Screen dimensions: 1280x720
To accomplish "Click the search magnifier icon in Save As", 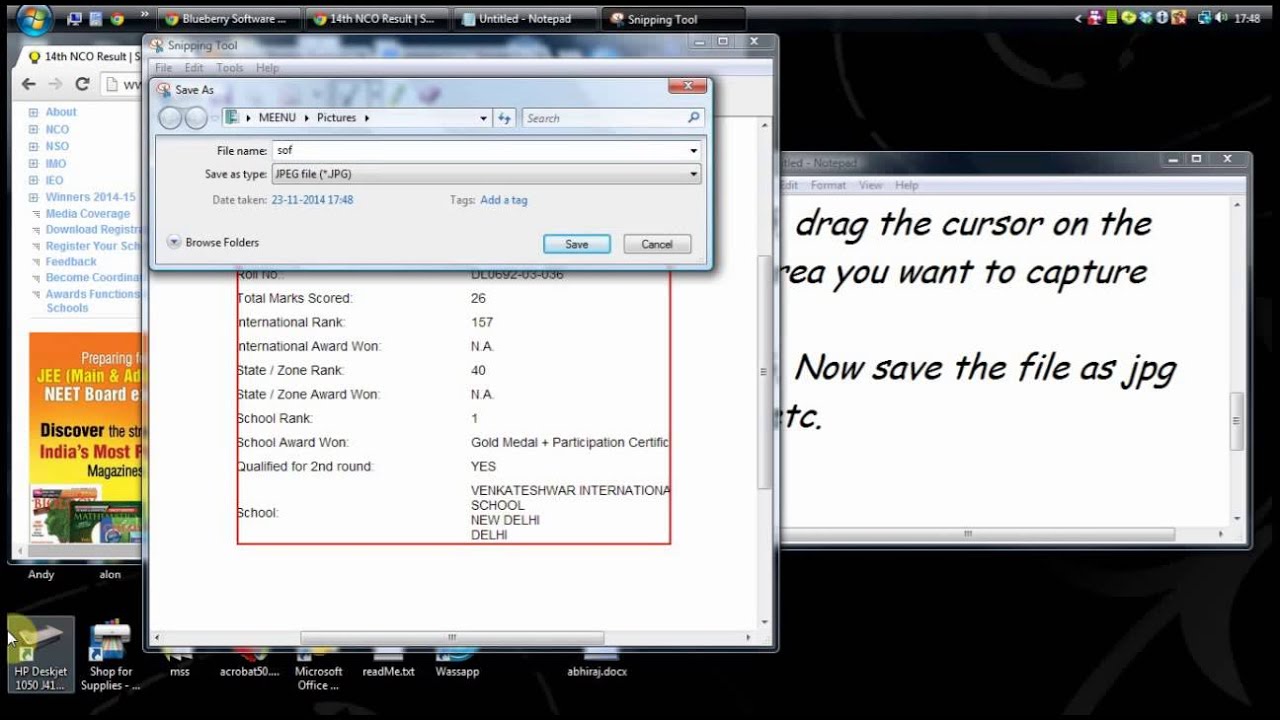I will point(694,118).
